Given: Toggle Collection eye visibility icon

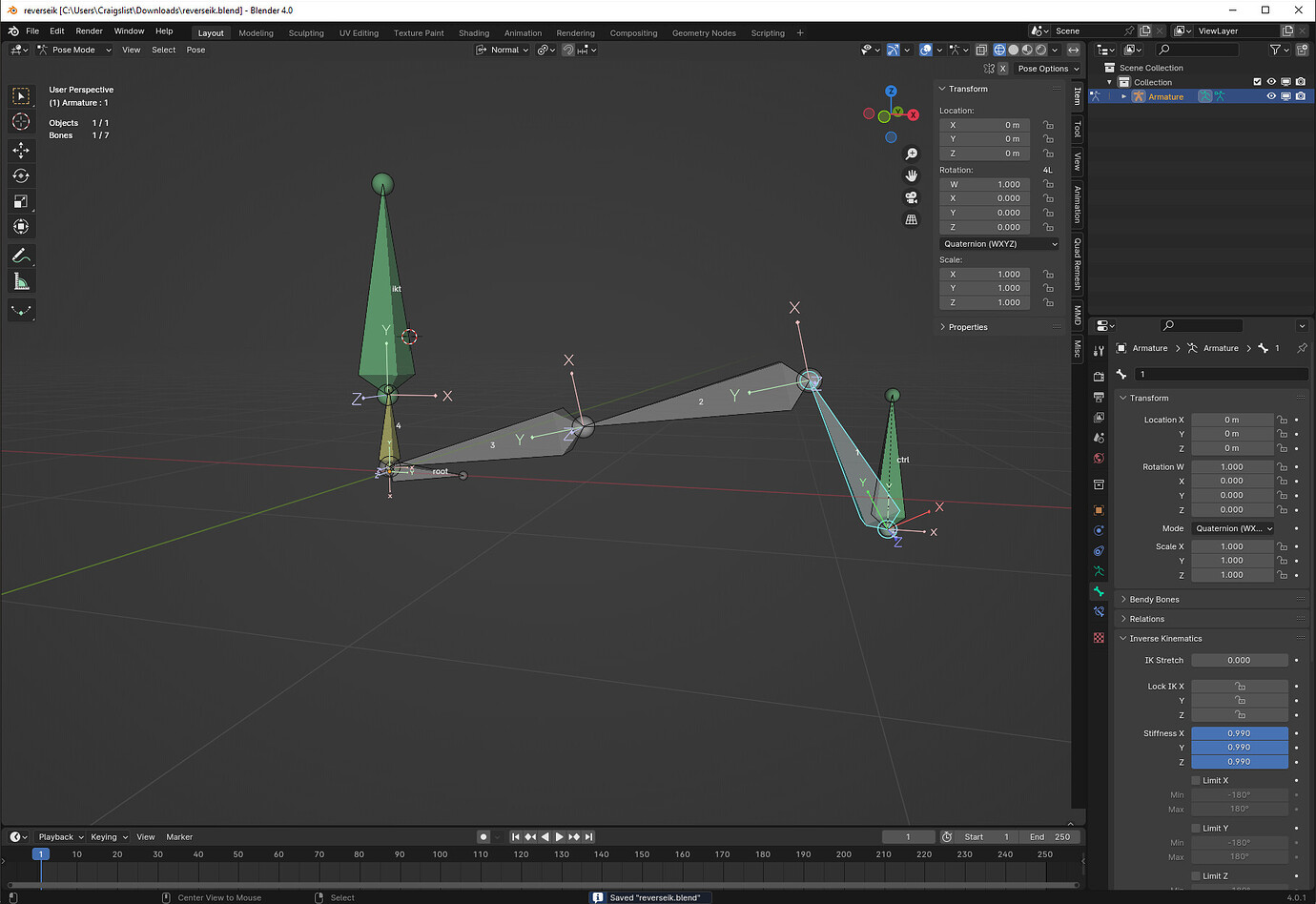Looking at the screenshot, I should [x=1271, y=82].
